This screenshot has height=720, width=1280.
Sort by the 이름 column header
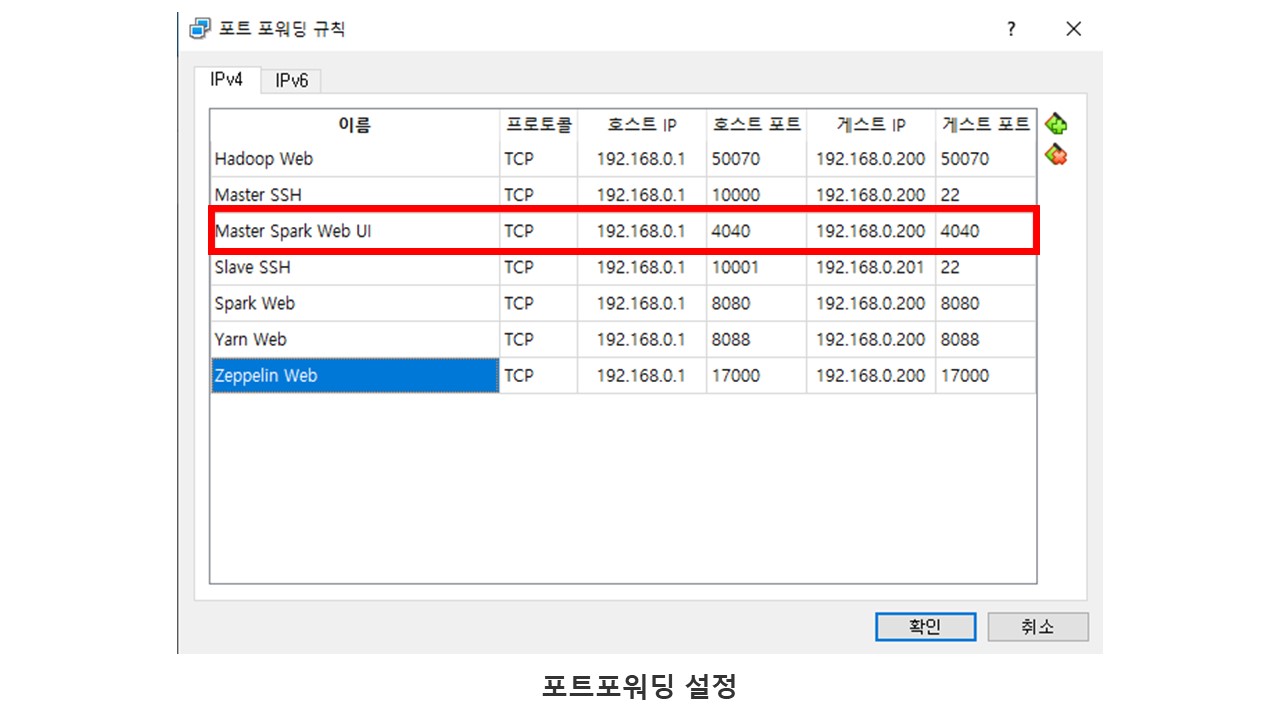pos(355,125)
